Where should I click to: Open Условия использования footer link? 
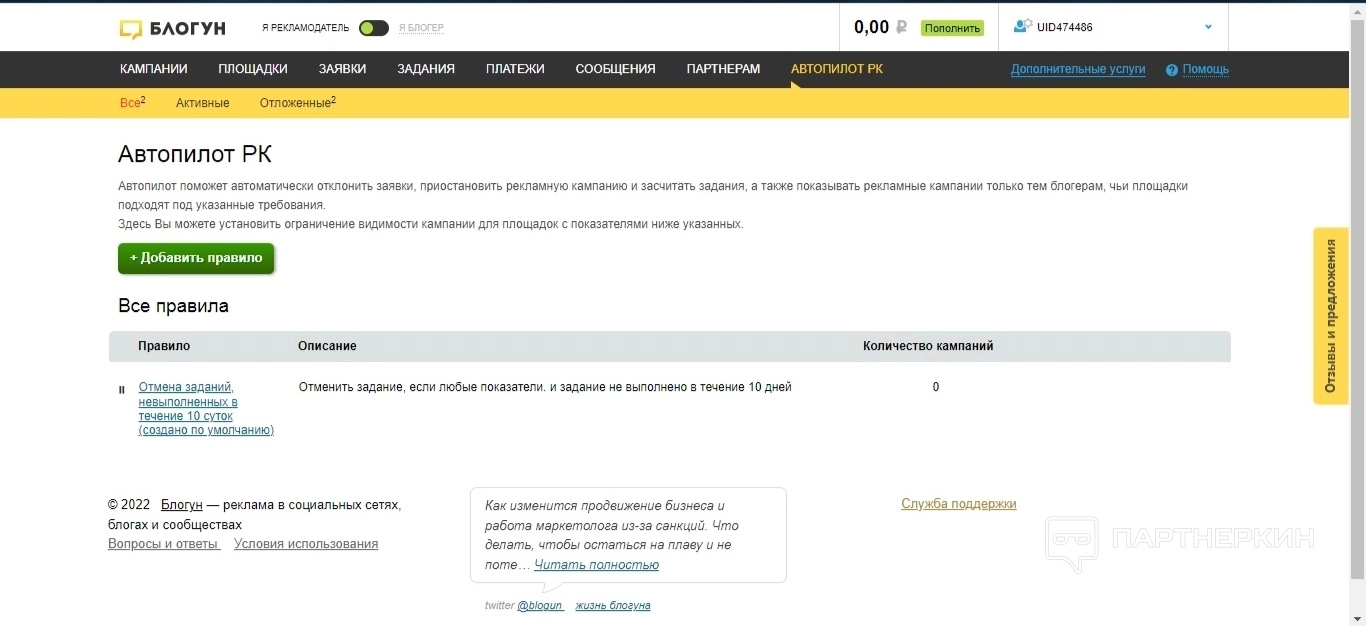[306, 544]
